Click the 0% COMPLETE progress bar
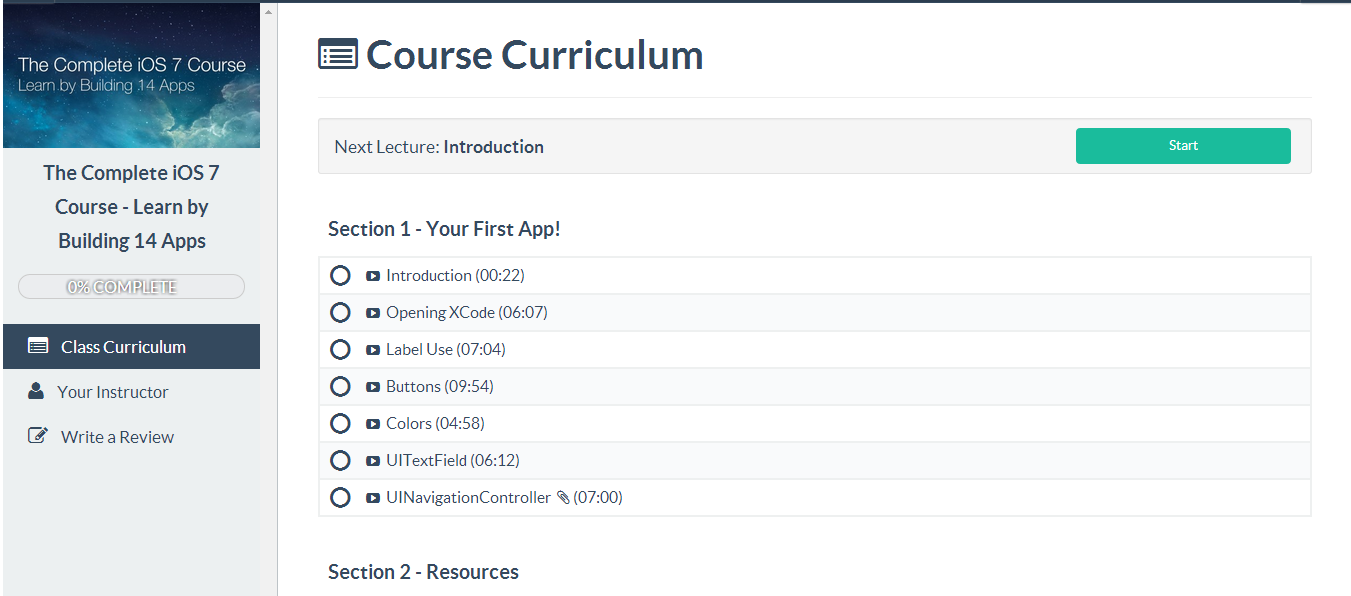 pyautogui.click(x=131, y=287)
